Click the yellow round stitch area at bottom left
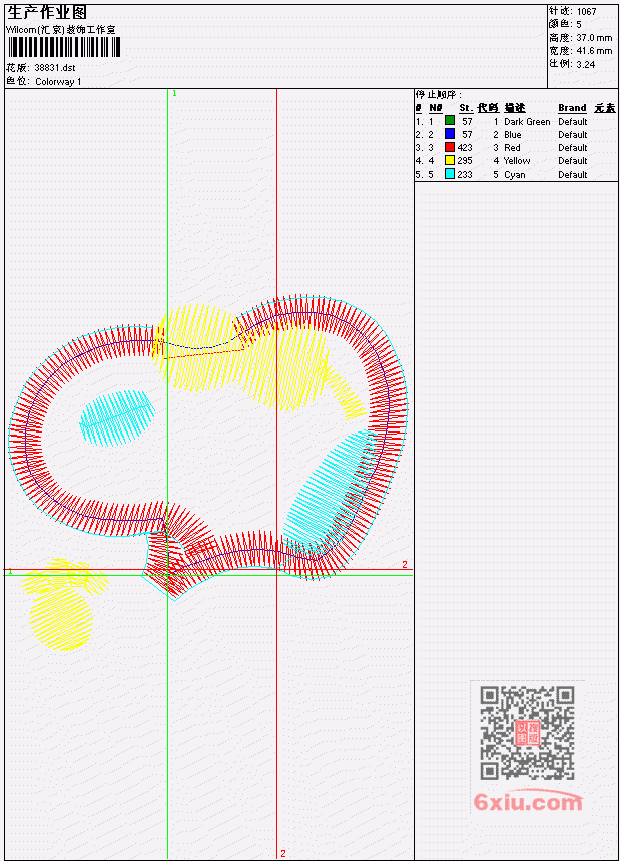620x861 pixels. pos(60,619)
